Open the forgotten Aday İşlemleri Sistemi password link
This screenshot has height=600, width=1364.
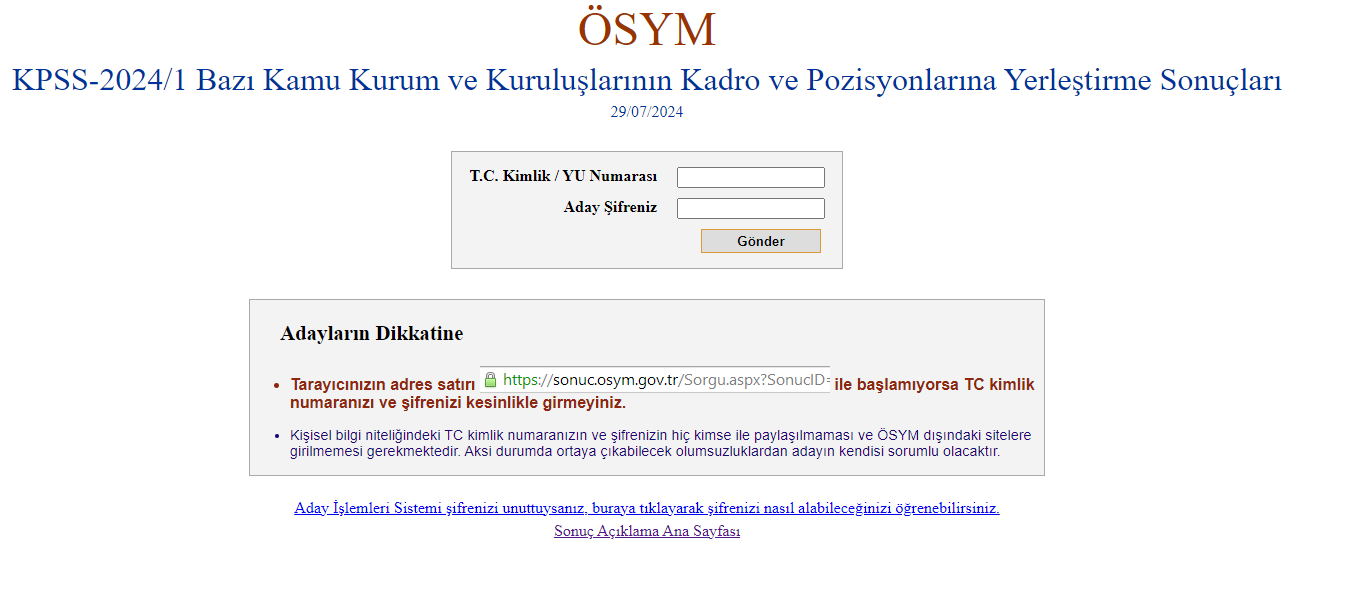647,508
